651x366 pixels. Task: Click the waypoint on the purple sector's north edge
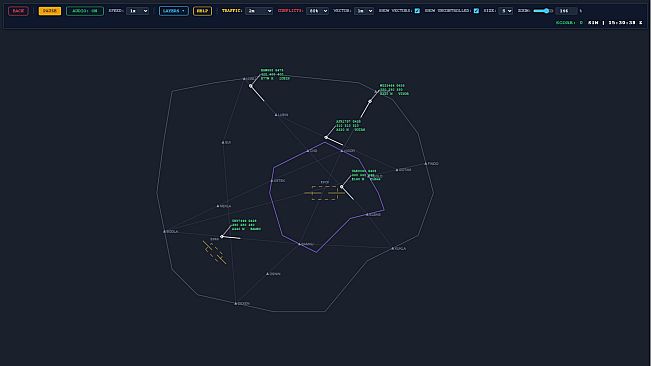pos(342,151)
